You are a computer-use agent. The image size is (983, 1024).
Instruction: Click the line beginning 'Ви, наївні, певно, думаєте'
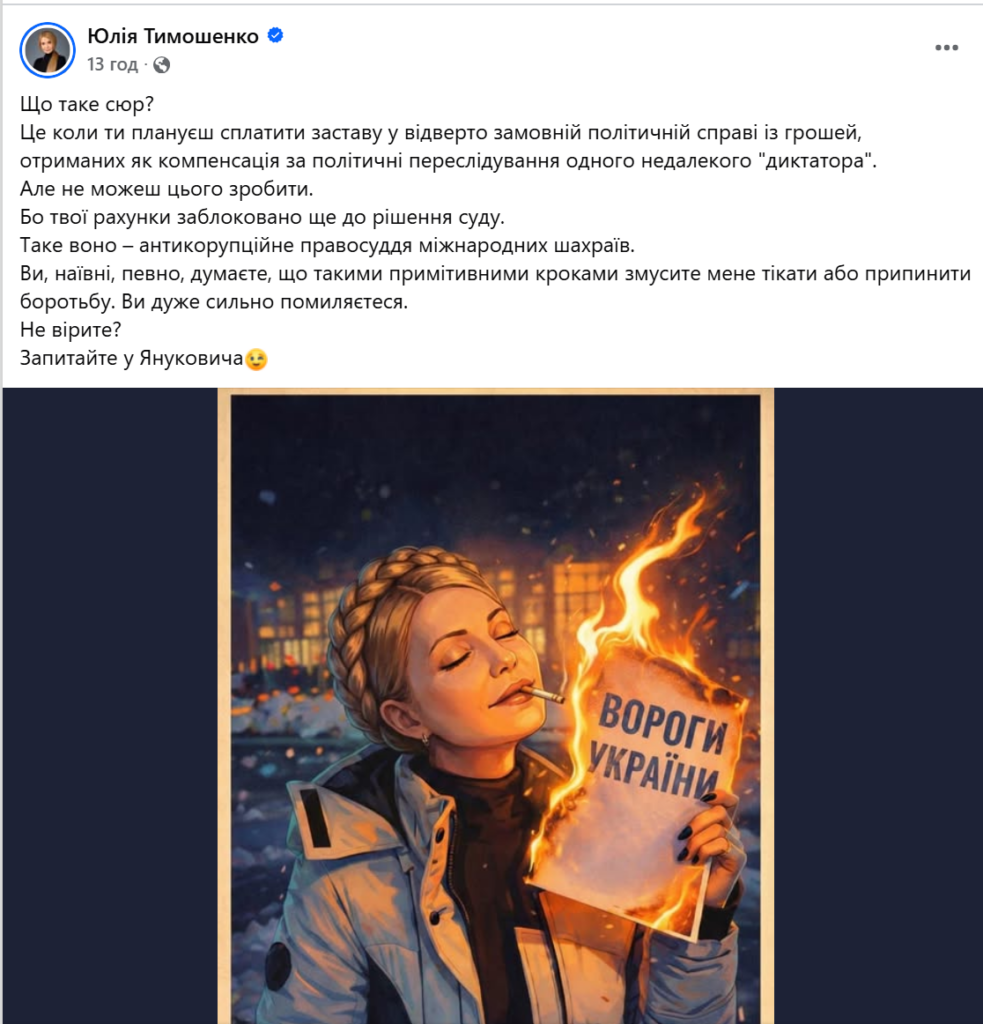495,287
